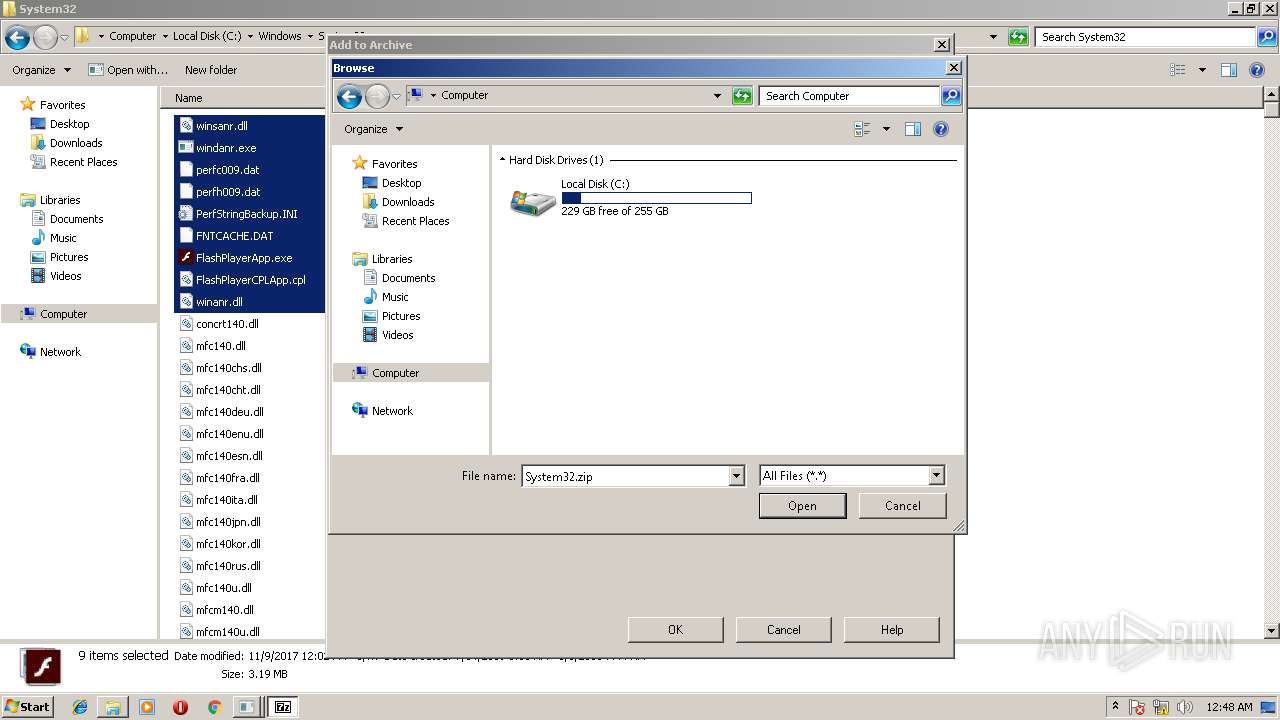1280x720 pixels.
Task: Click scroll down arrow in System32 file list
Action: tap(1272, 631)
